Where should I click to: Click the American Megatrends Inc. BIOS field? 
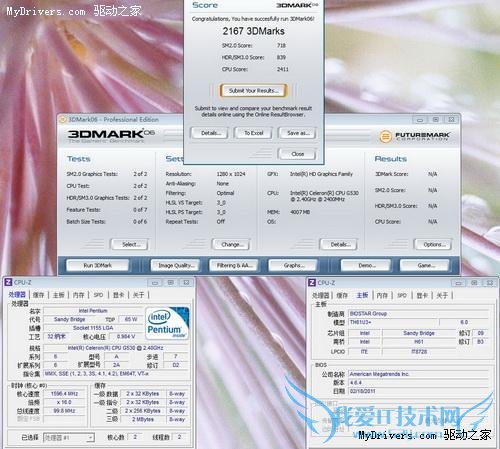pos(419,374)
